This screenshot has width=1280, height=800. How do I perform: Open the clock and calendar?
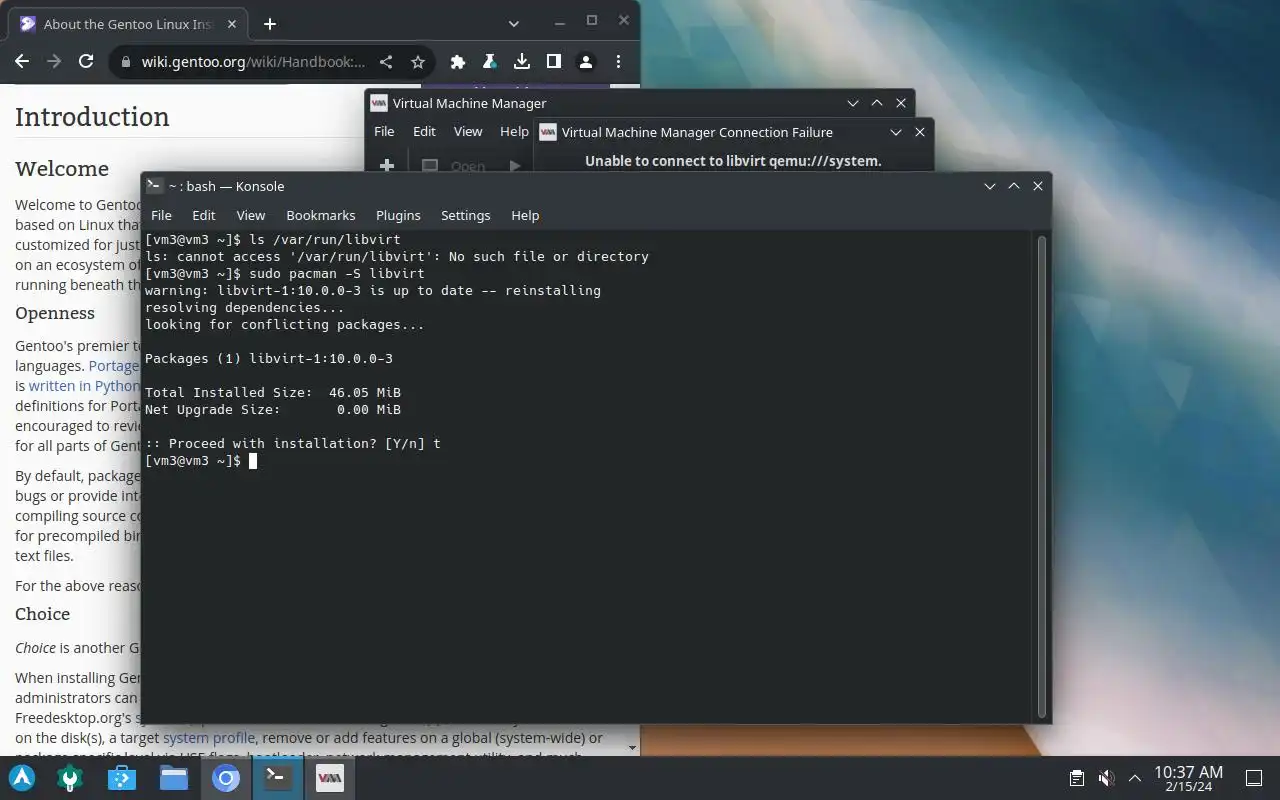(x=1188, y=778)
